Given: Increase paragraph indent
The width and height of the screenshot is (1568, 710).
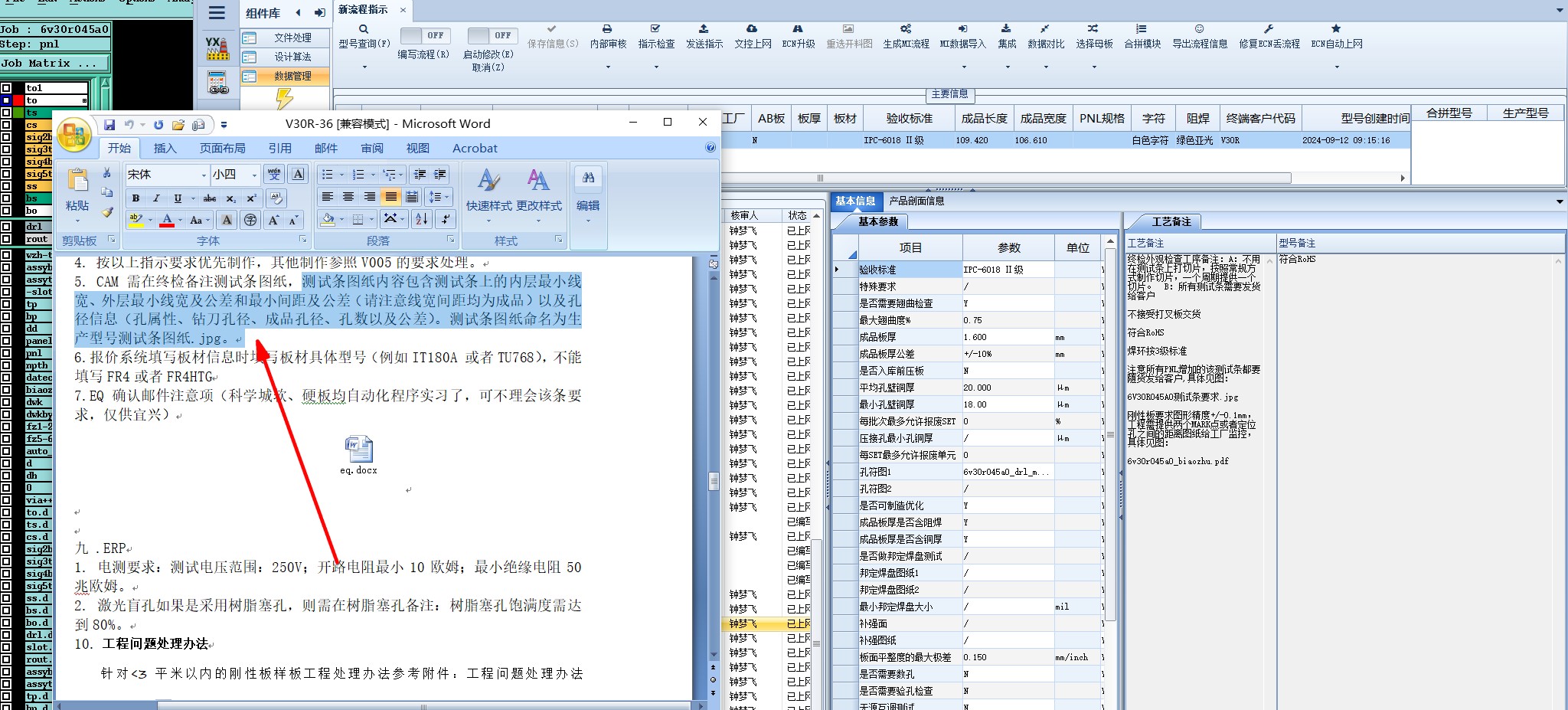Looking at the screenshot, I should tap(440, 175).
